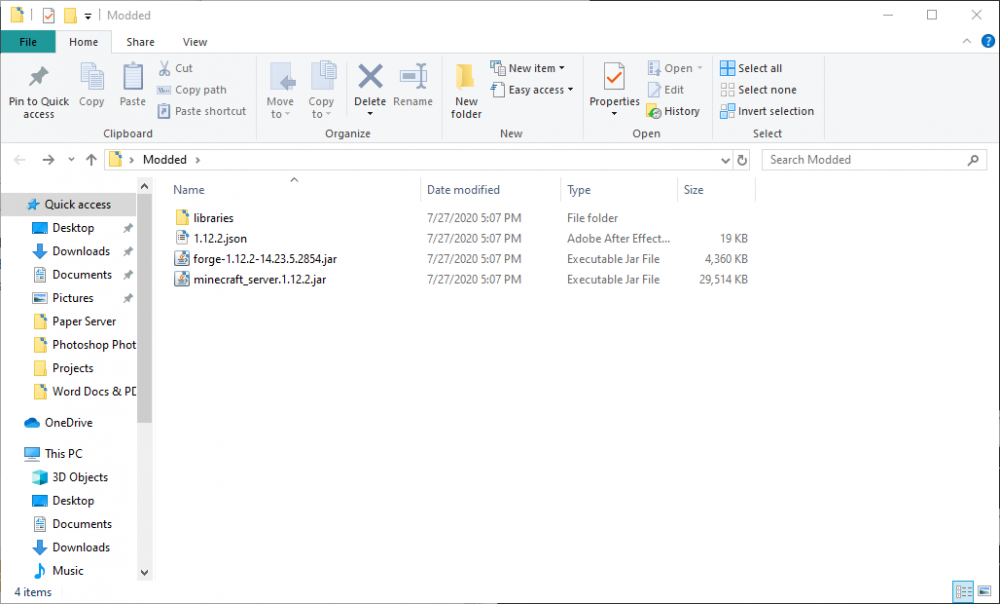Click Invert selection button
This screenshot has width=1000, height=604.
[x=766, y=111]
